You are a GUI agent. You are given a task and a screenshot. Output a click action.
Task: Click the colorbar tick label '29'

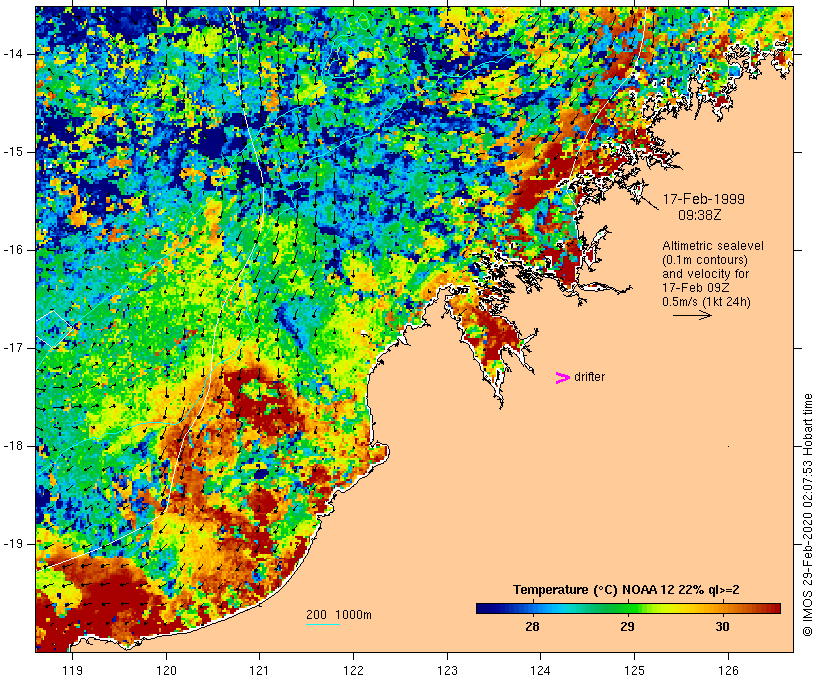click(x=627, y=627)
